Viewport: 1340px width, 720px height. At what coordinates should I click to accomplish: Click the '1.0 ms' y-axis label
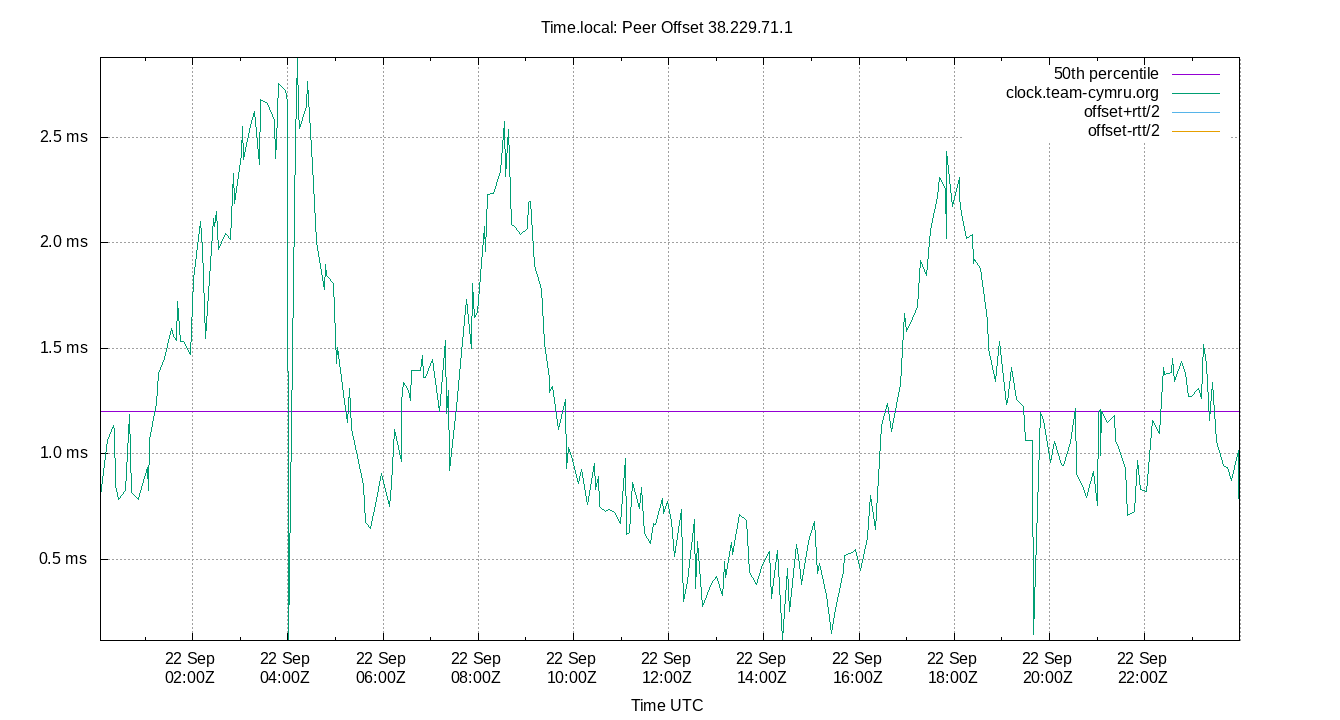tap(64, 453)
